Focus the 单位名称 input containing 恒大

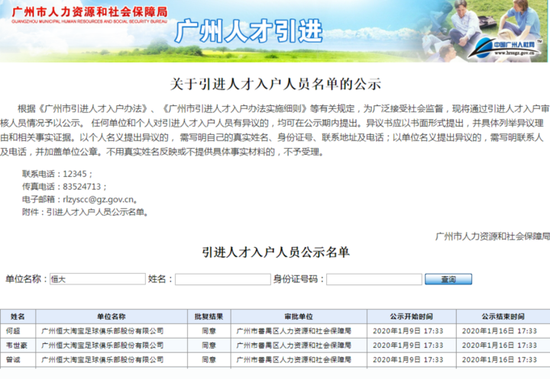click(98, 279)
